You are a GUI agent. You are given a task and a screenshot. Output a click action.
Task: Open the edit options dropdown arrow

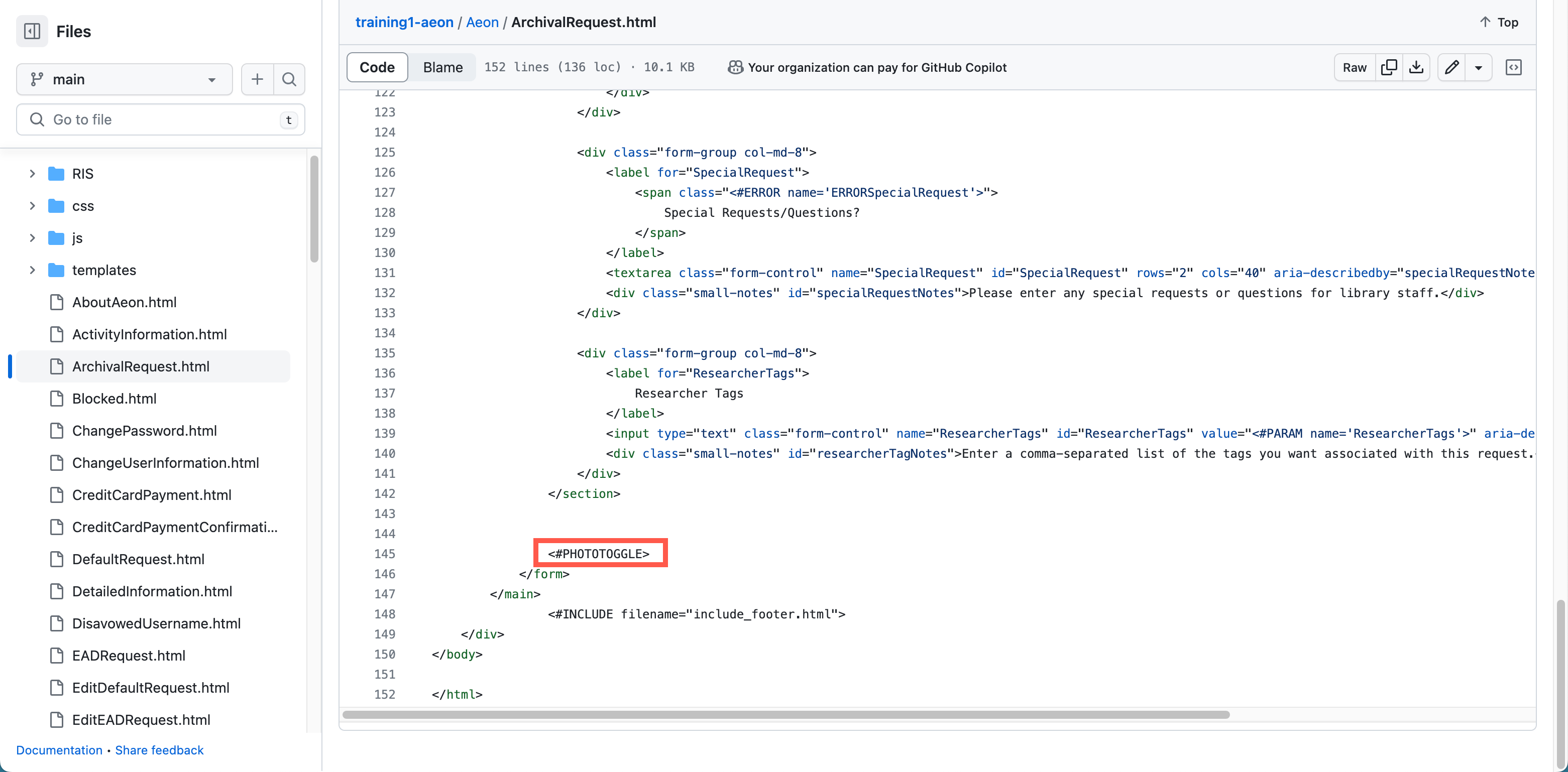(1479, 67)
